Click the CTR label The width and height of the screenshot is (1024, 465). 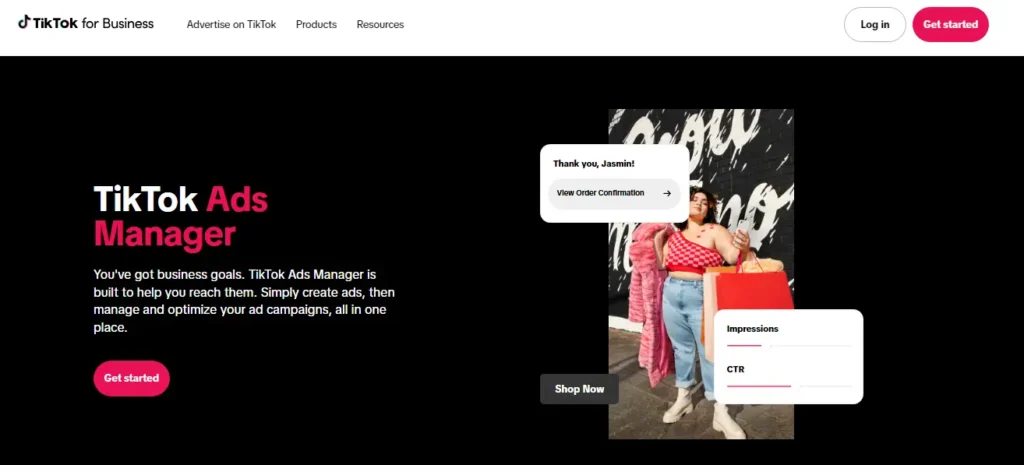[x=735, y=369]
